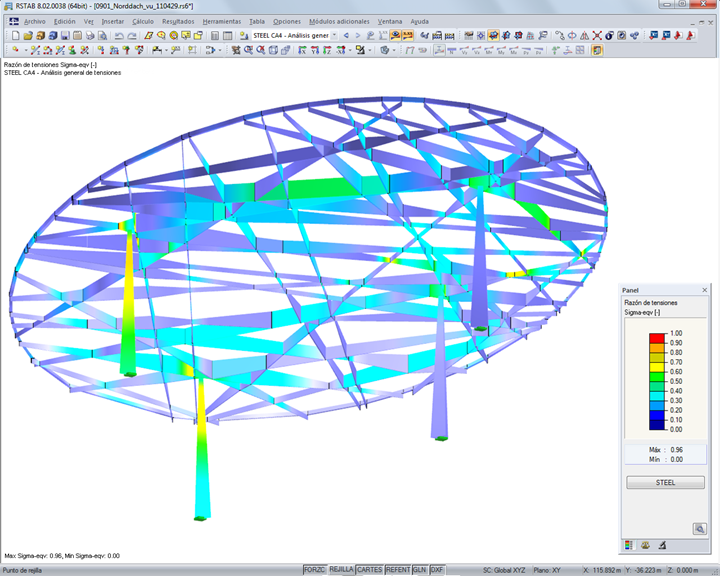The width and height of the screenshot is (720, 576).
Task: Go to previous load case arrow
Action: click(346, 35)
